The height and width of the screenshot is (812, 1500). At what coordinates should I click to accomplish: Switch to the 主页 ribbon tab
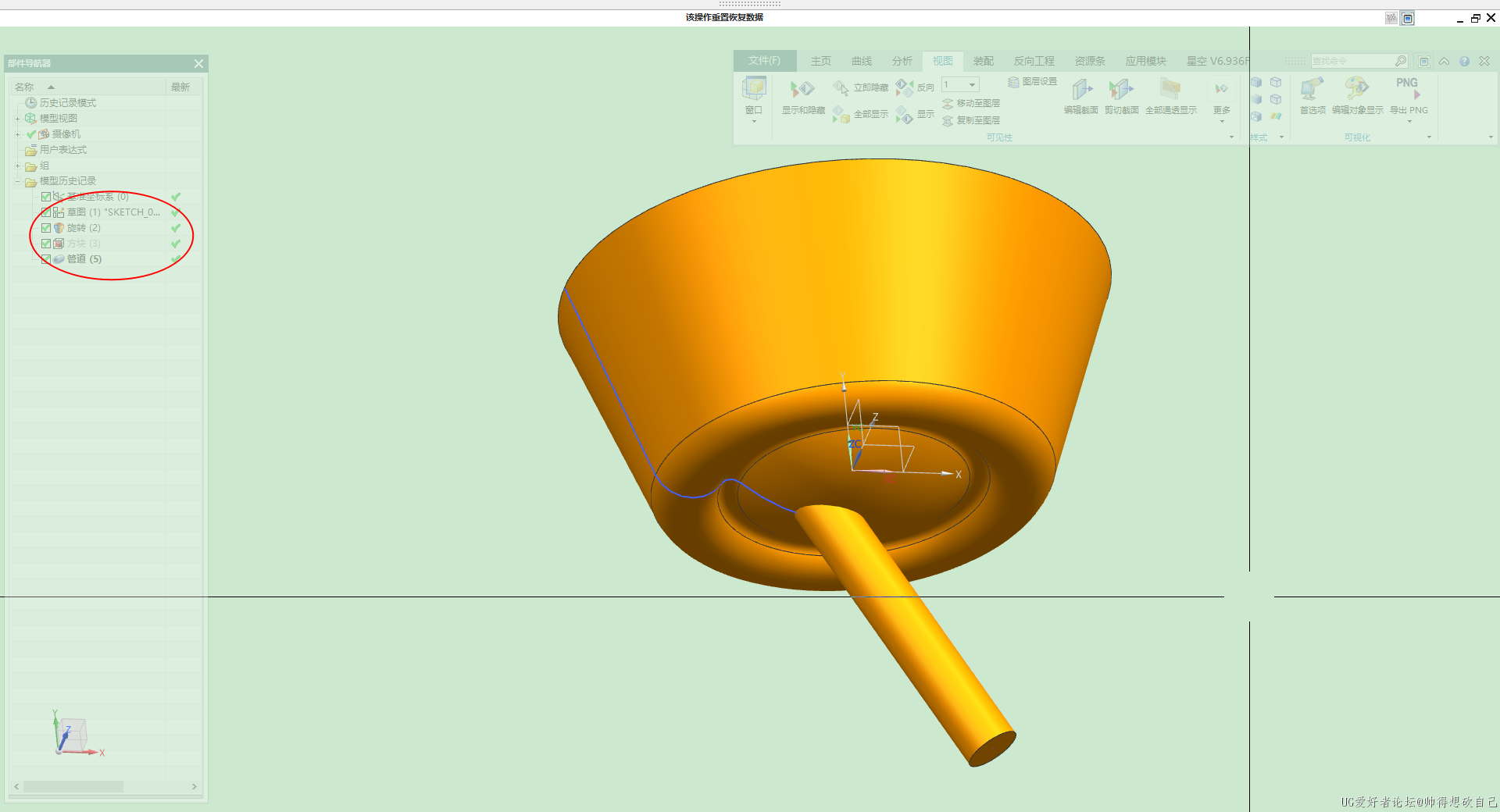click(x=820, y=61)
